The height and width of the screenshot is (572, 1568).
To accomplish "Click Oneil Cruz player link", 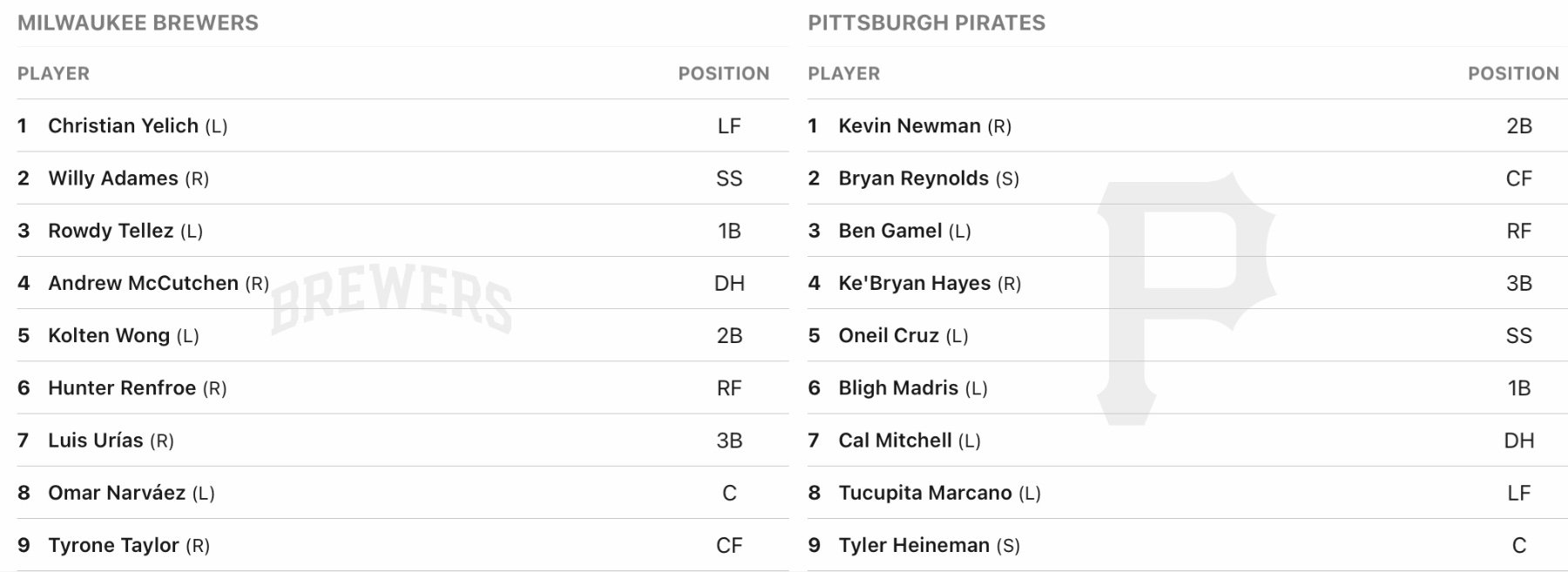I will [x=889, y=336].
